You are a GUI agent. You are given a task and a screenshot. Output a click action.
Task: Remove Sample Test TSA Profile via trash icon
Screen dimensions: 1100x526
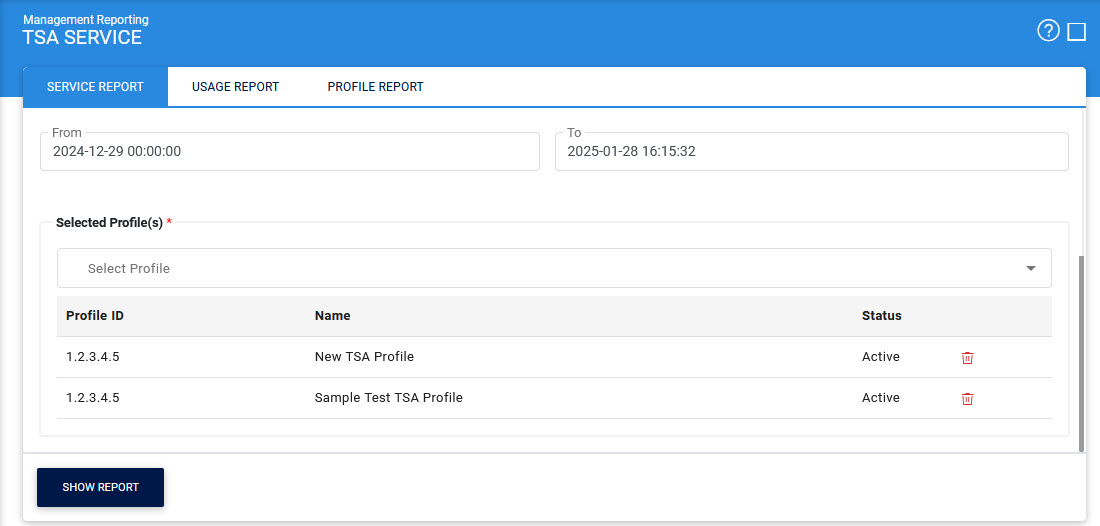click(967, 399)
